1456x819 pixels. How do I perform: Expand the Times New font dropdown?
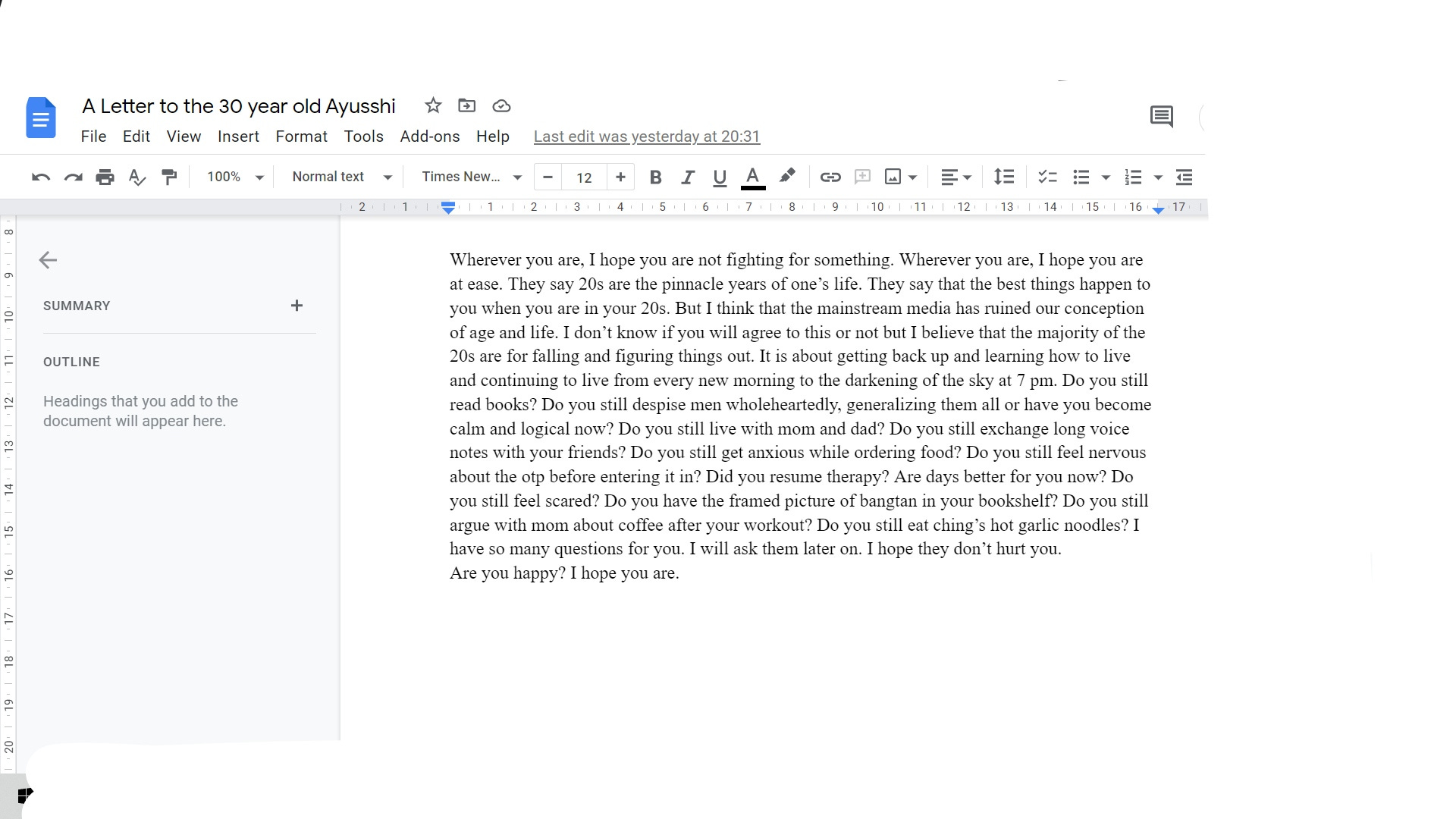[472, 177]
